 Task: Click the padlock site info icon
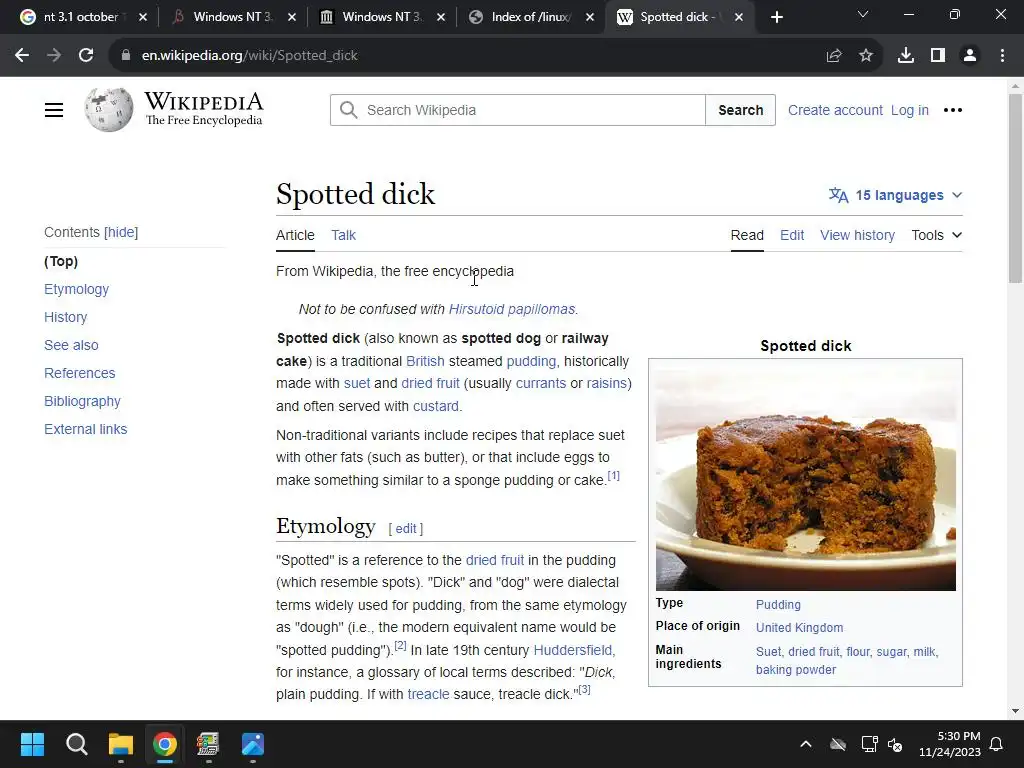tap(126, 56)
